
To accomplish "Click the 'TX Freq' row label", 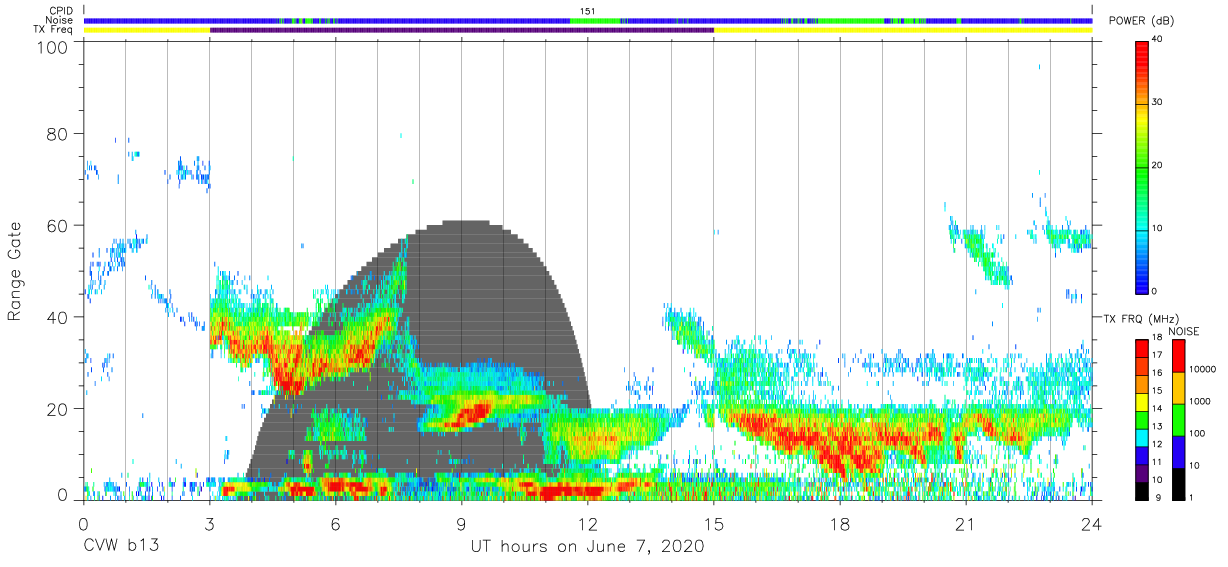I will 54,30.
